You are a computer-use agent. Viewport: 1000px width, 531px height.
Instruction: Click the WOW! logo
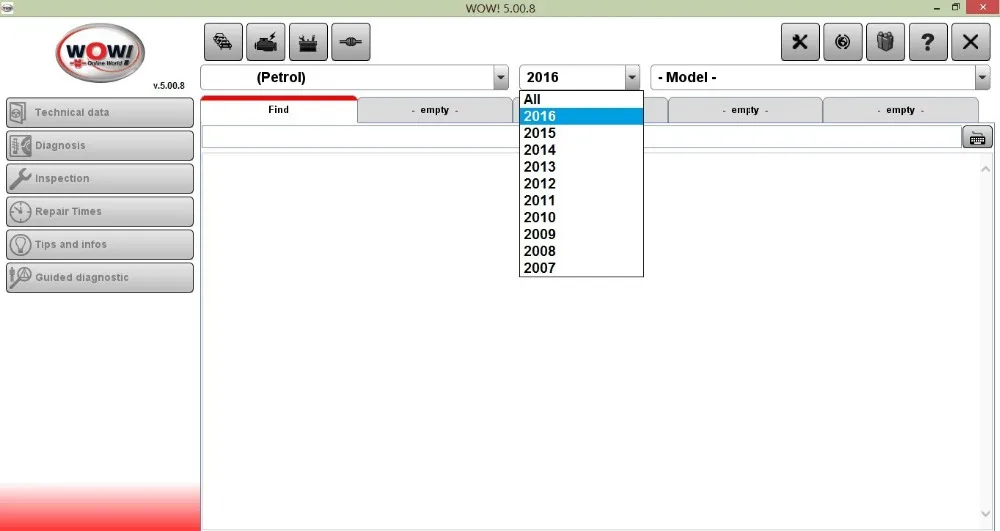point(100,53)
